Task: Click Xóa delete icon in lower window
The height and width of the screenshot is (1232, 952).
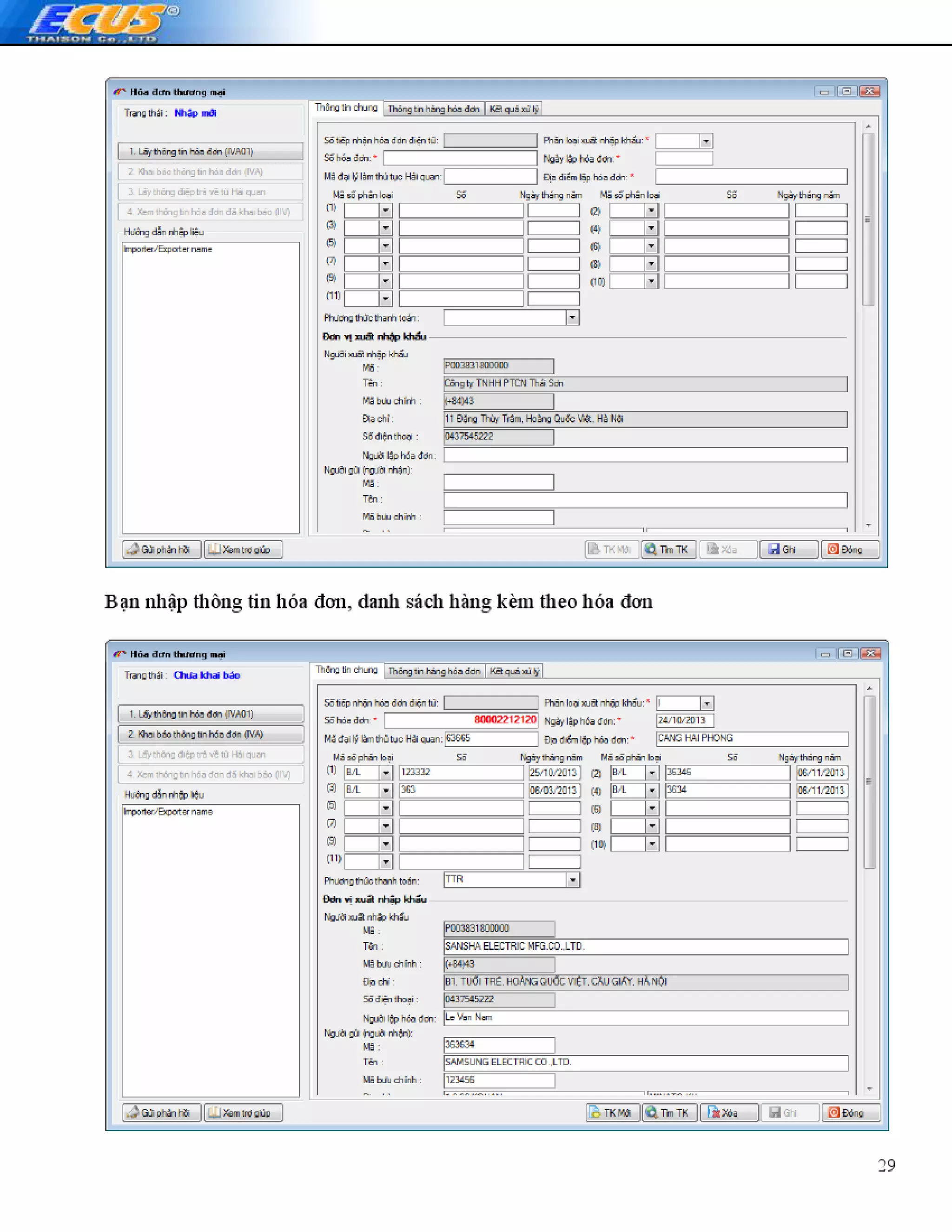Action: pyautogui.click(x=714, y=1112)
